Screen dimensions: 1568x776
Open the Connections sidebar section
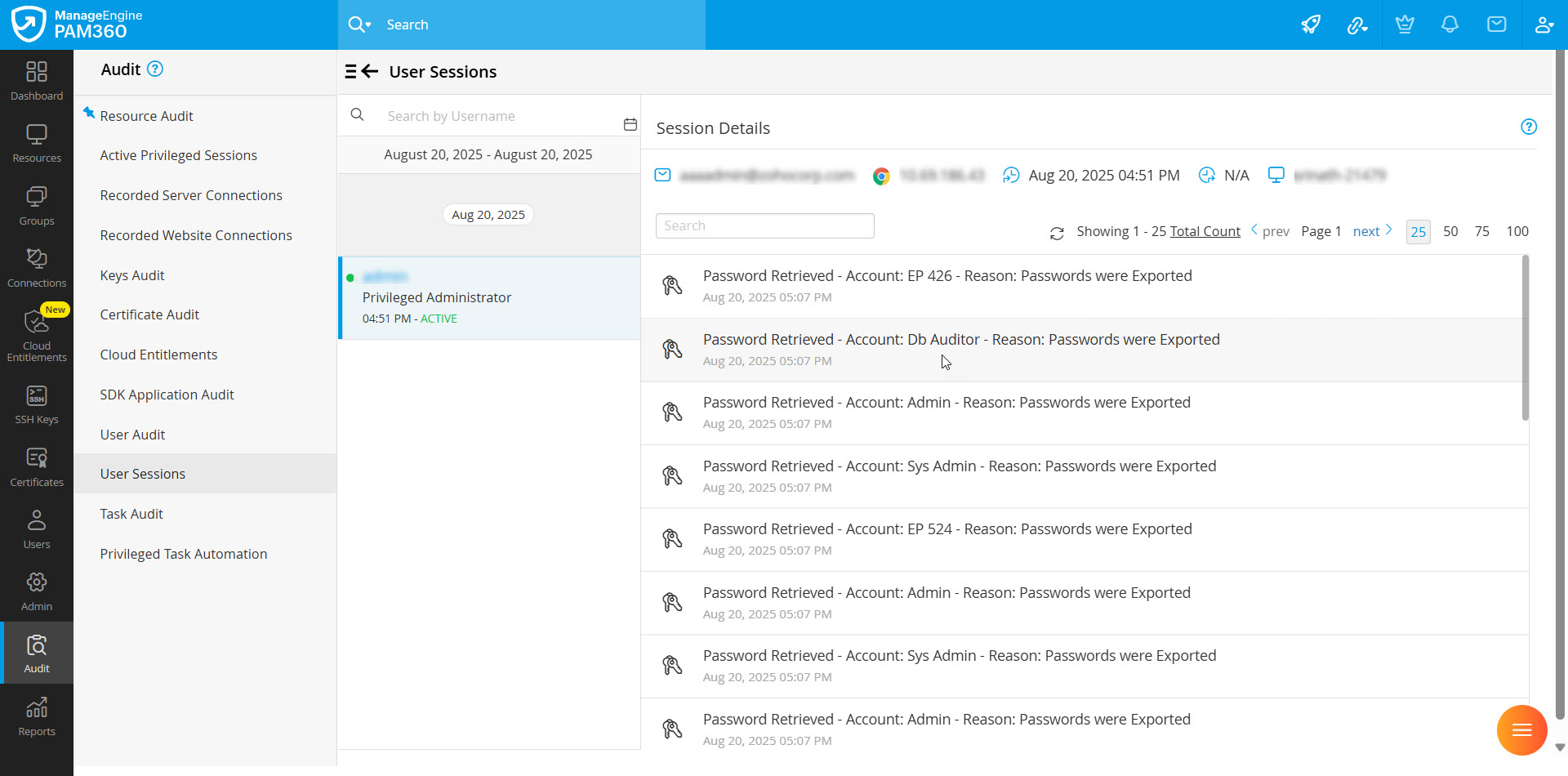(x=37, y=269)
